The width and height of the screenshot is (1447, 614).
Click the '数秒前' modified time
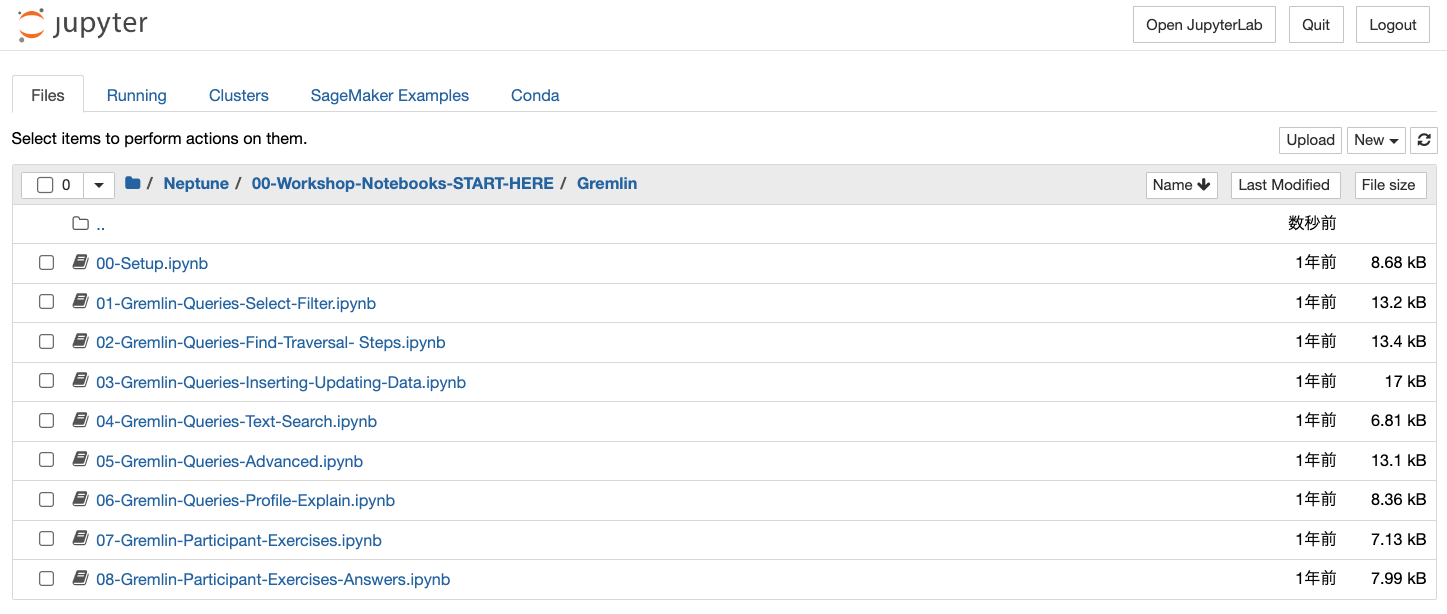pyautogui.click(x=1312, y=223)
